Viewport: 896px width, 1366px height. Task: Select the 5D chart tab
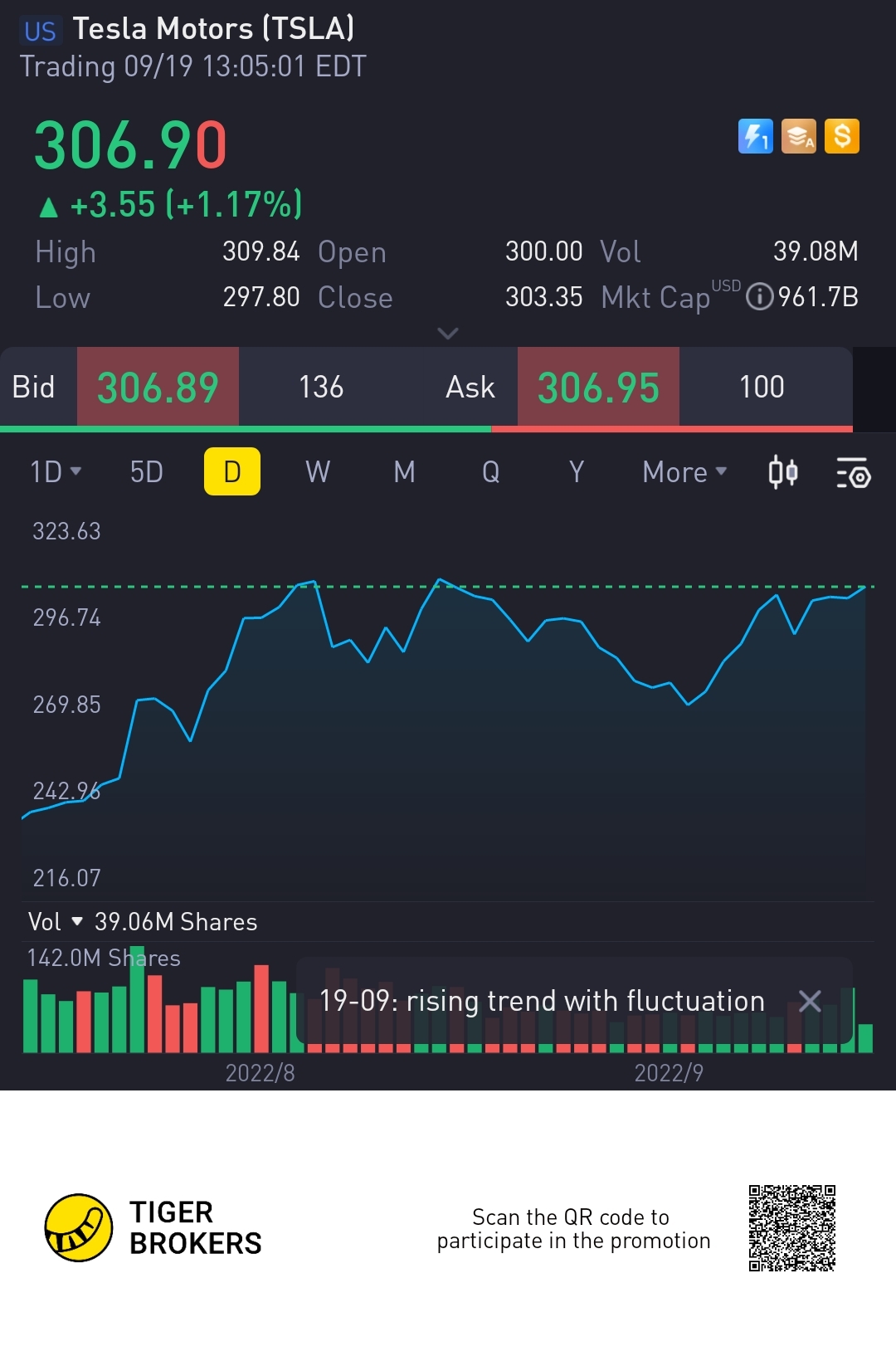[x=147, y=472]
